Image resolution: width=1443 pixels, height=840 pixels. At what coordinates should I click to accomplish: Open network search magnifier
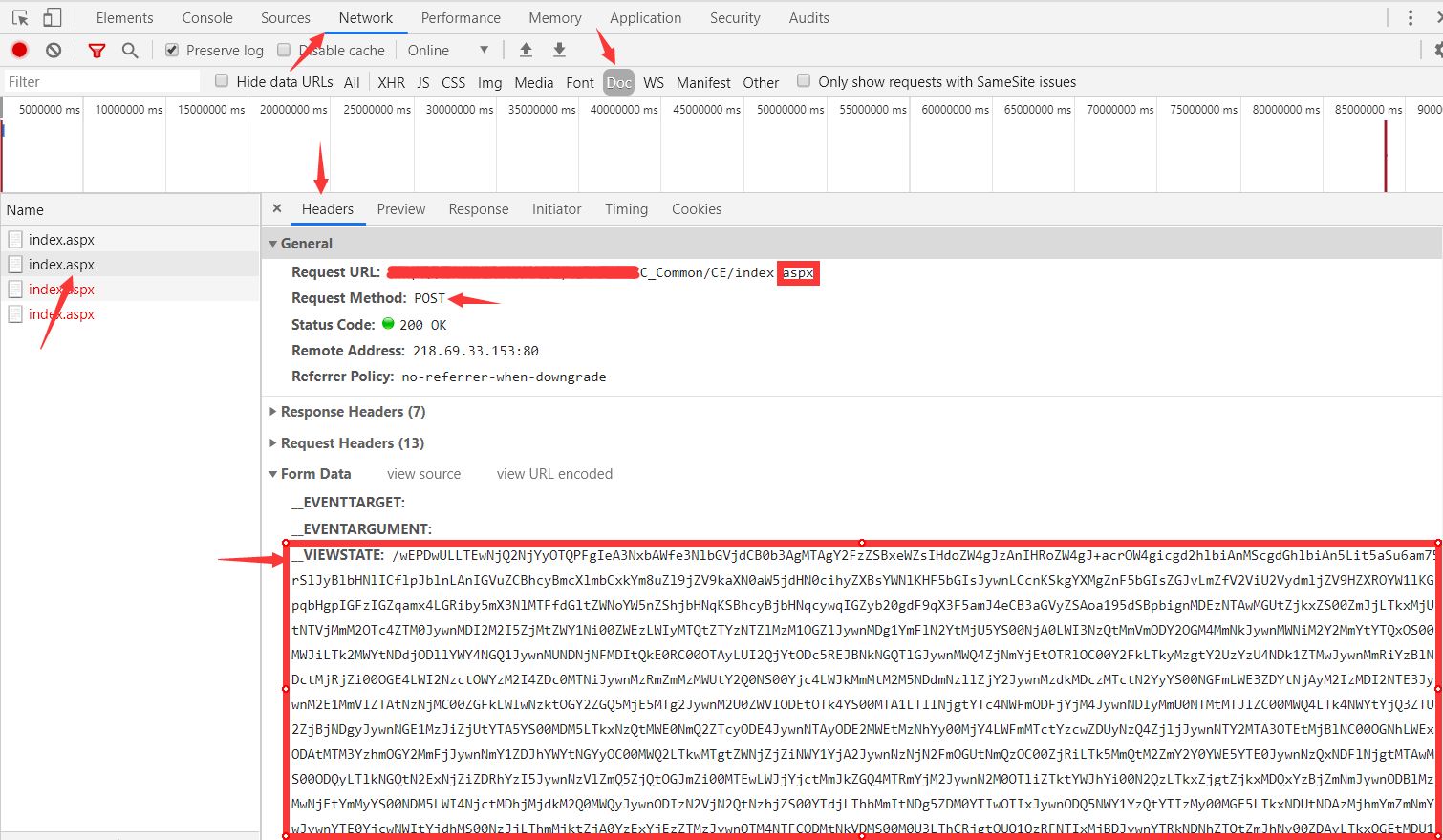click(x=130, y=51)
